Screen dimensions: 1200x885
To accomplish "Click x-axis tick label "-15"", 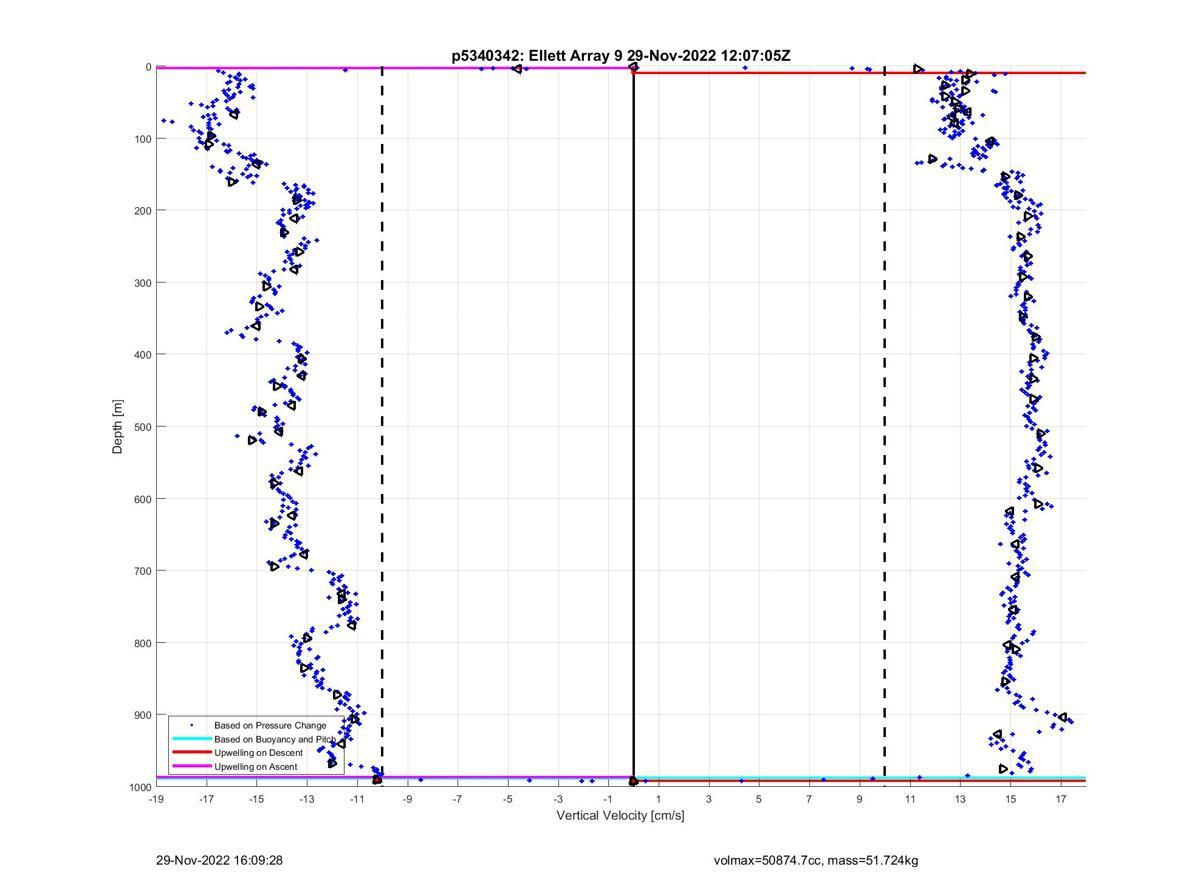I will 256,799.
